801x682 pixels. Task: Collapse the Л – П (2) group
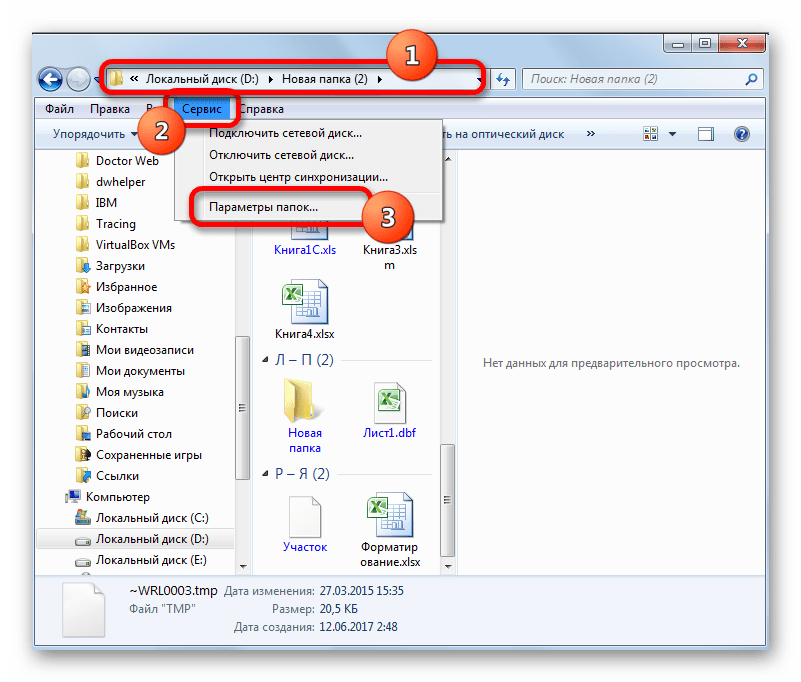click(265, 360)
